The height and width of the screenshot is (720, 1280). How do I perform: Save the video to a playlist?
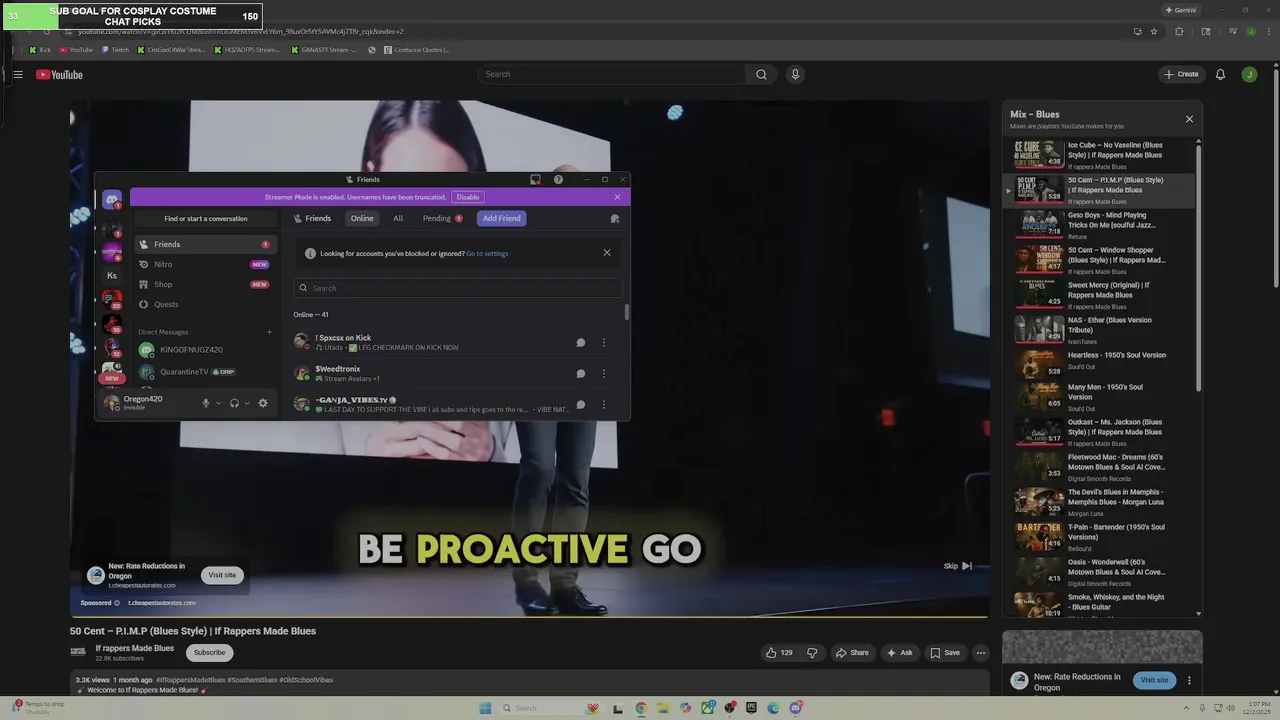pos(945,653)
